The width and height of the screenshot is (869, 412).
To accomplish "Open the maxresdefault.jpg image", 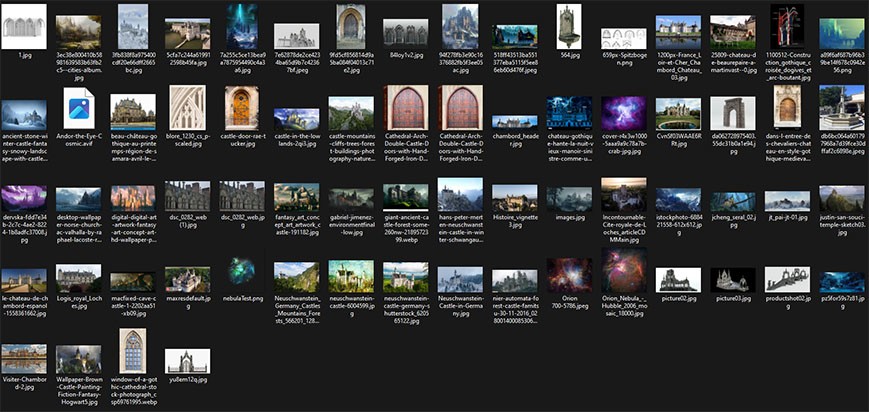I will (187, 279).
